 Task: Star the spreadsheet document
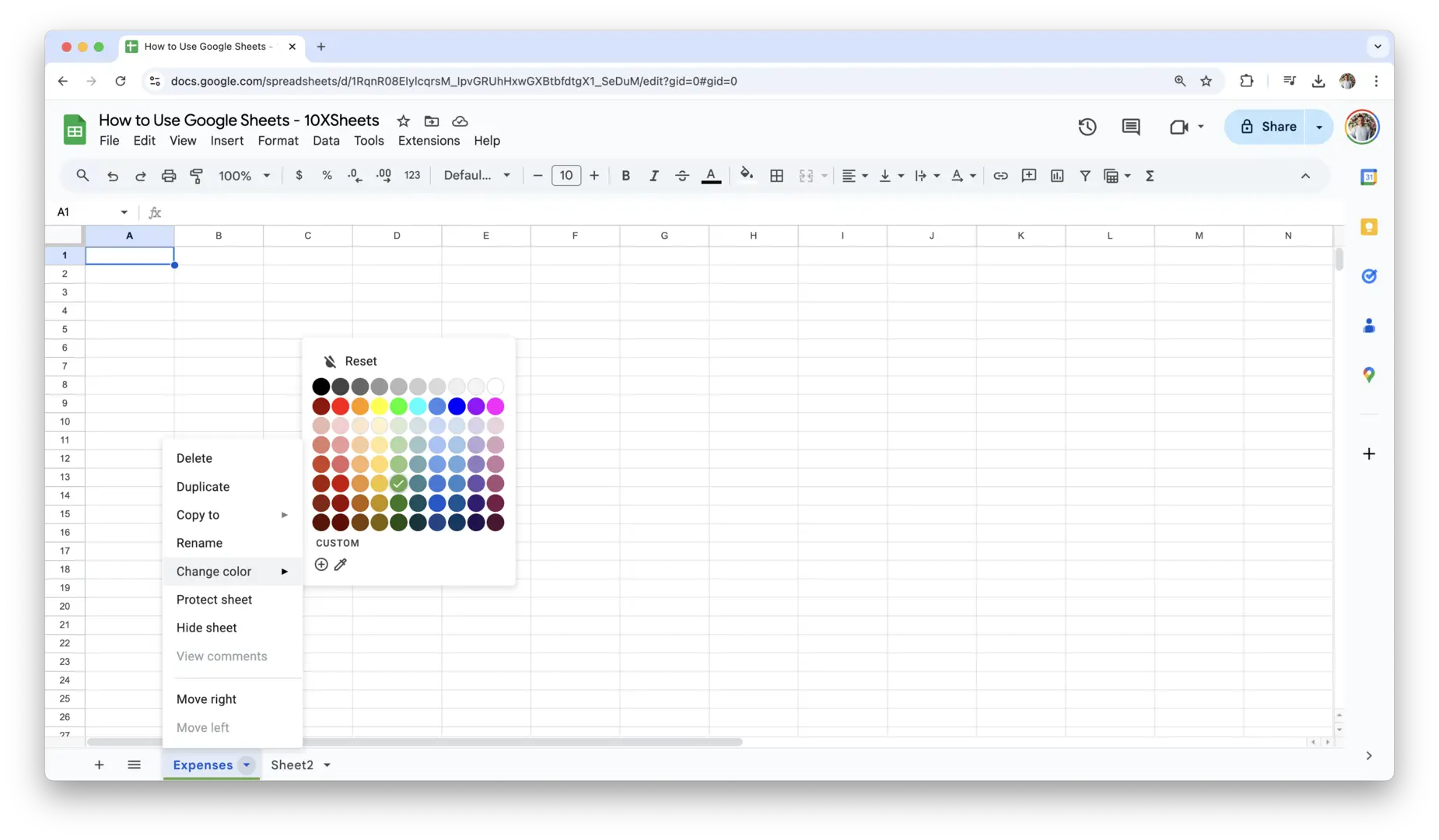coord(403,121)
